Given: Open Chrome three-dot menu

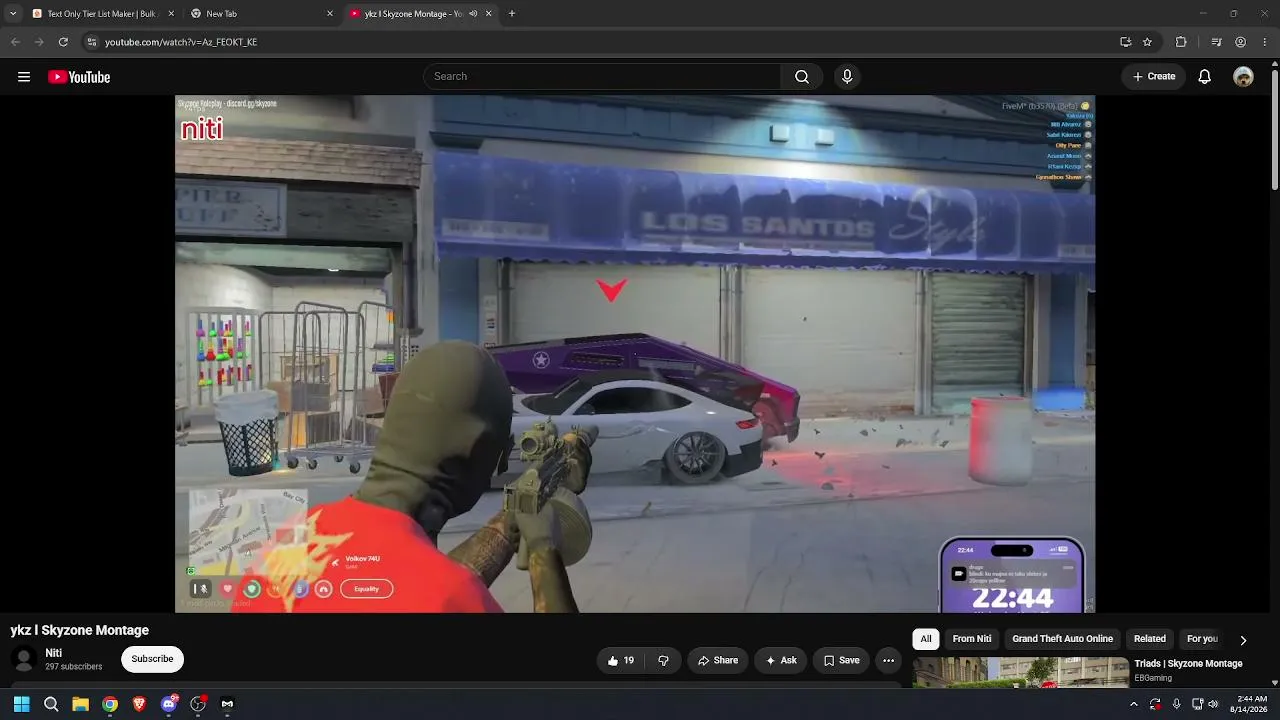Looking at the screenshot, I should click(1264, 42).
